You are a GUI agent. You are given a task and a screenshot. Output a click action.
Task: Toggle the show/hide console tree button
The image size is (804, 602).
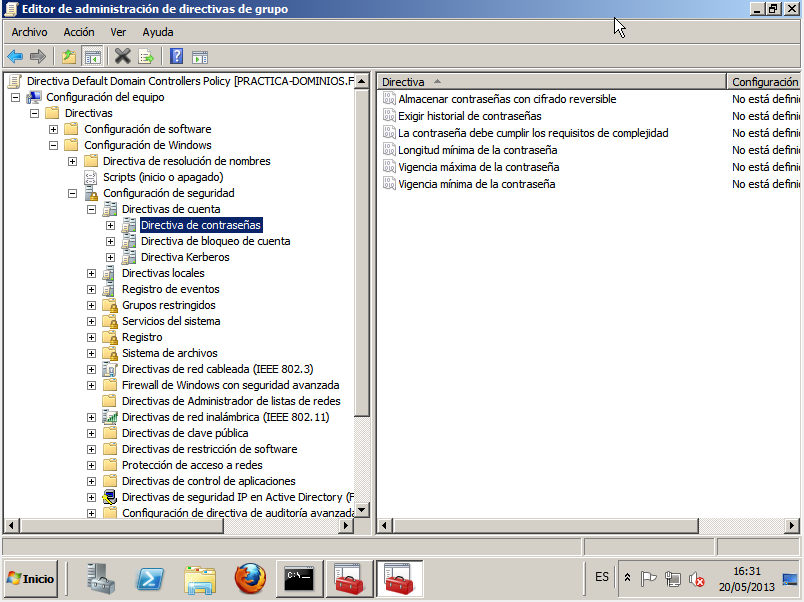(x=92, y=56)
